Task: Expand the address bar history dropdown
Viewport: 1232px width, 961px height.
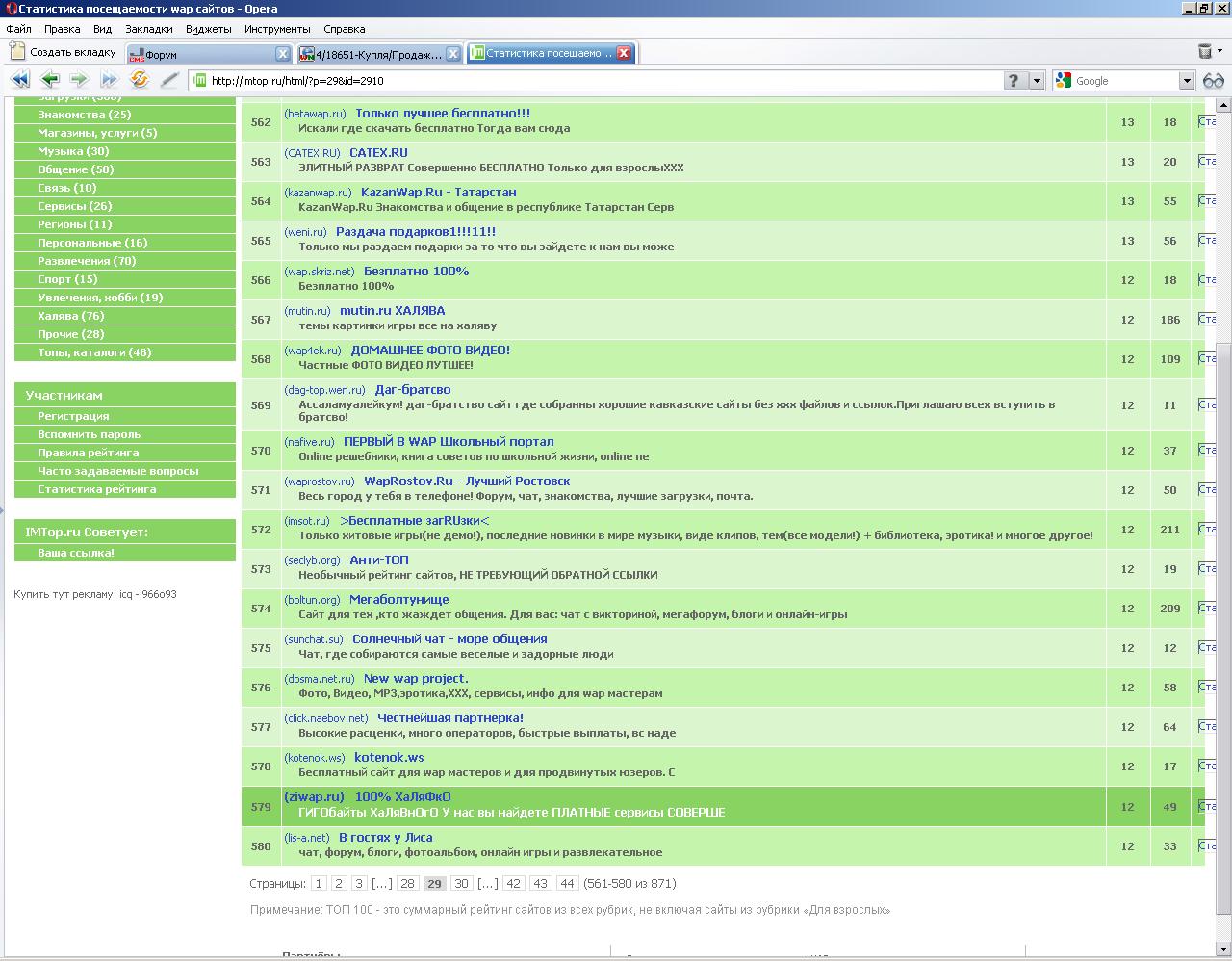Action: click(1037, 81)
